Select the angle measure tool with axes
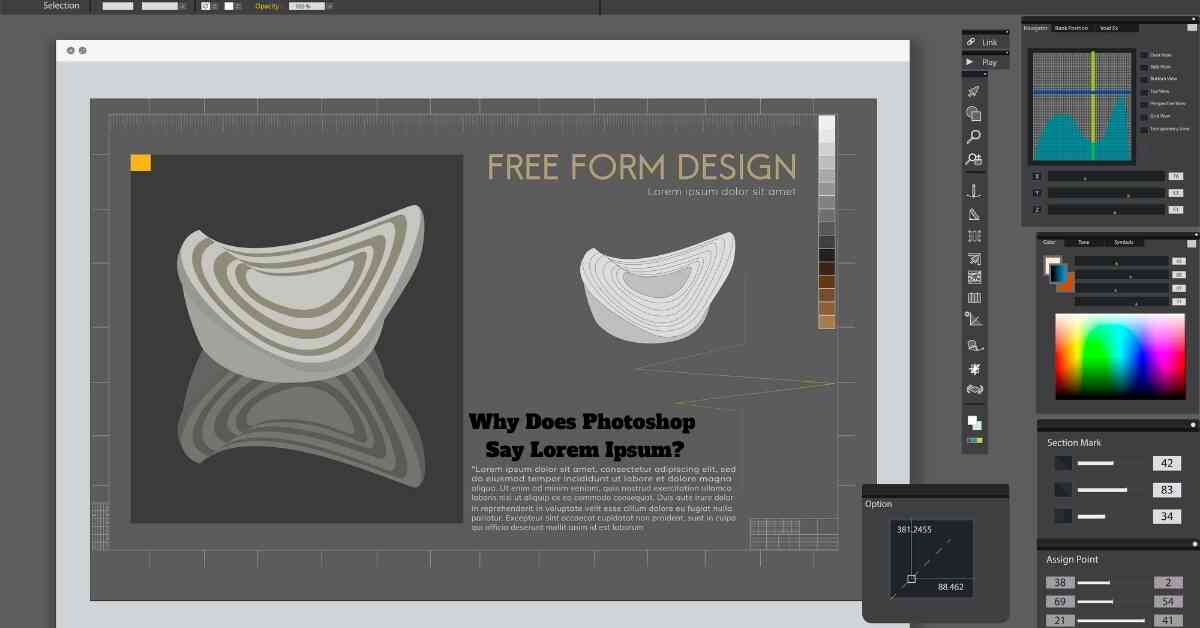Image resolution: width=1200 pixels, height=628 pixels. click(x=973, y=320)
